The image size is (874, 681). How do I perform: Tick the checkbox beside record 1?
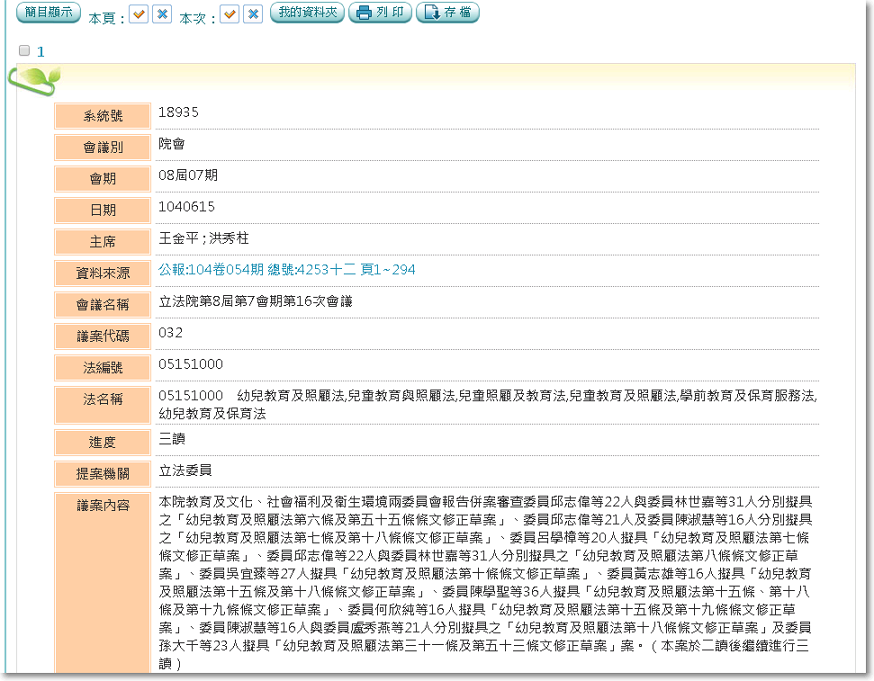(24, 51)
